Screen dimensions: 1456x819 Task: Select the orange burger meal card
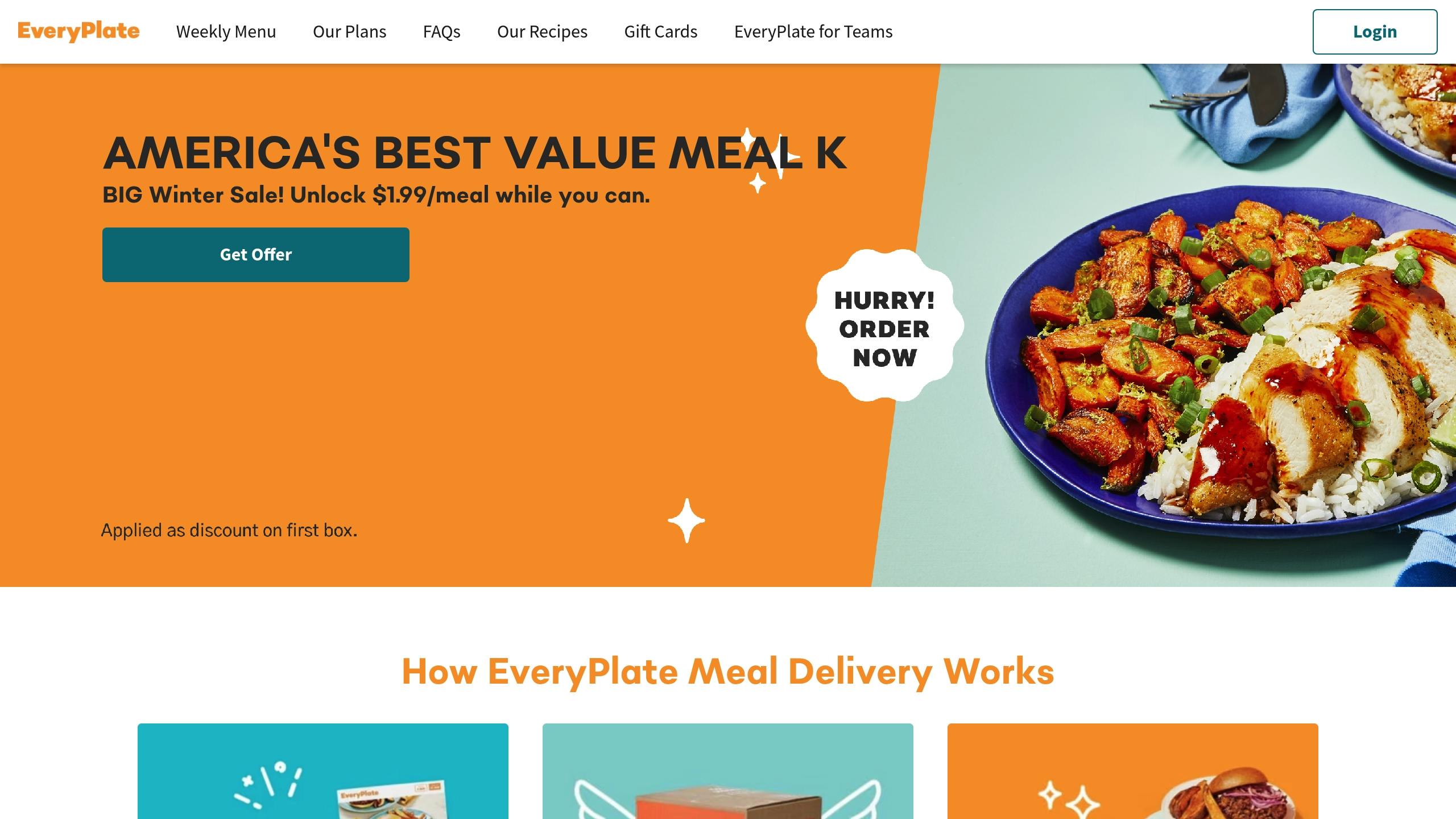pyautogui.click(x=1133, y=771)
